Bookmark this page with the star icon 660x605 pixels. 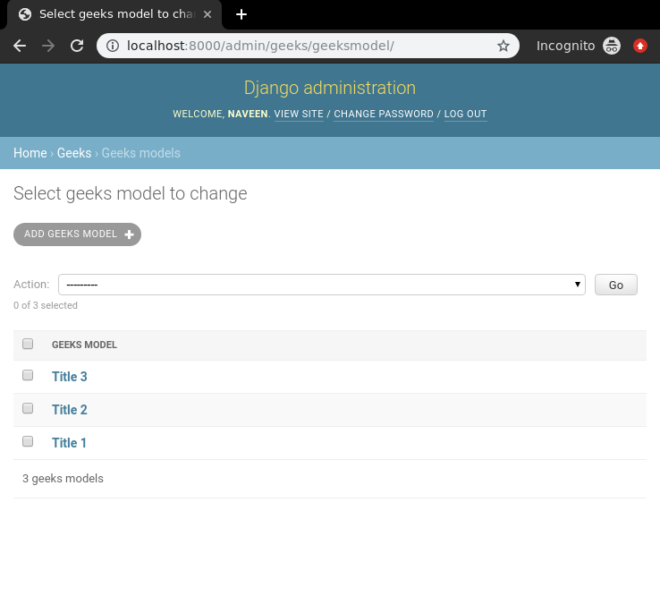coord(503,45)
